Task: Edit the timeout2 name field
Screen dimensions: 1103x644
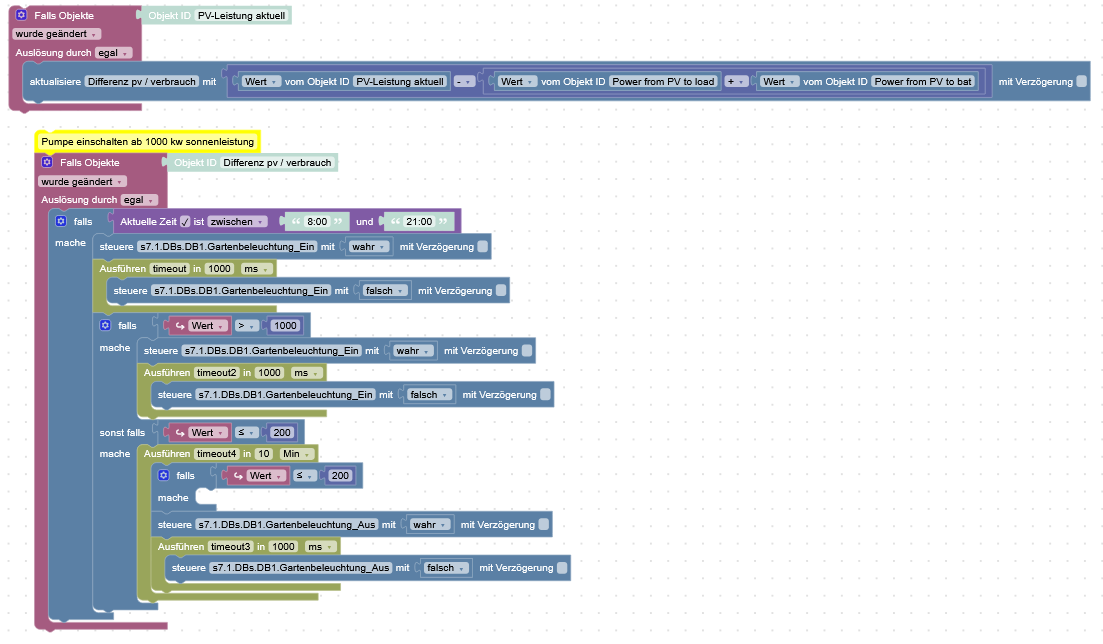Action: 217,373
